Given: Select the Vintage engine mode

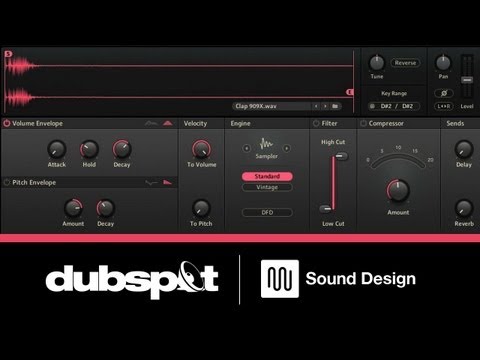Looking at the screenshot, I should [x=267, y=187].
